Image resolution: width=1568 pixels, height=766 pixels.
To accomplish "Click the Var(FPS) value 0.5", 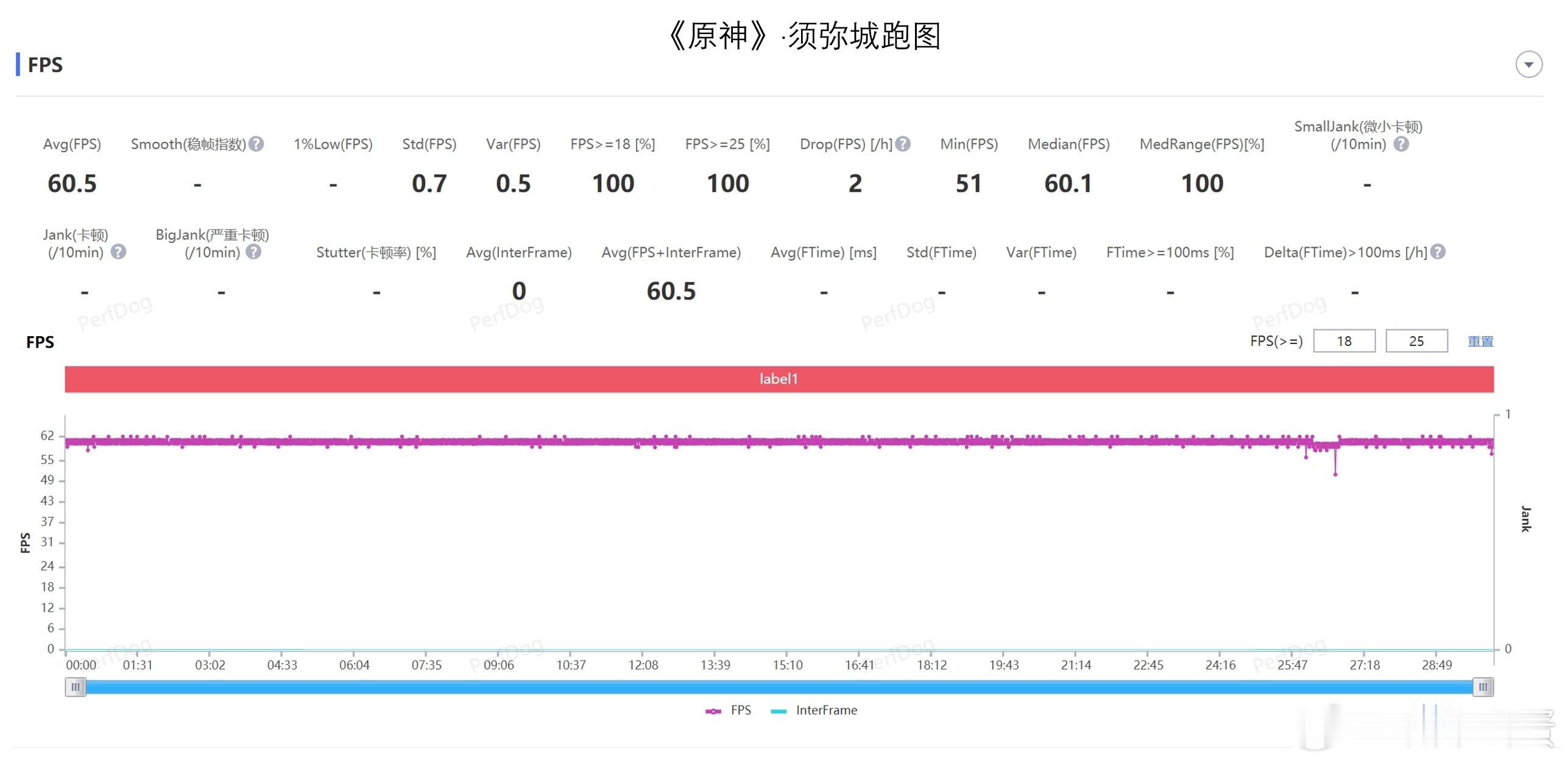I will pyautogui.click(x=513, y=183).
